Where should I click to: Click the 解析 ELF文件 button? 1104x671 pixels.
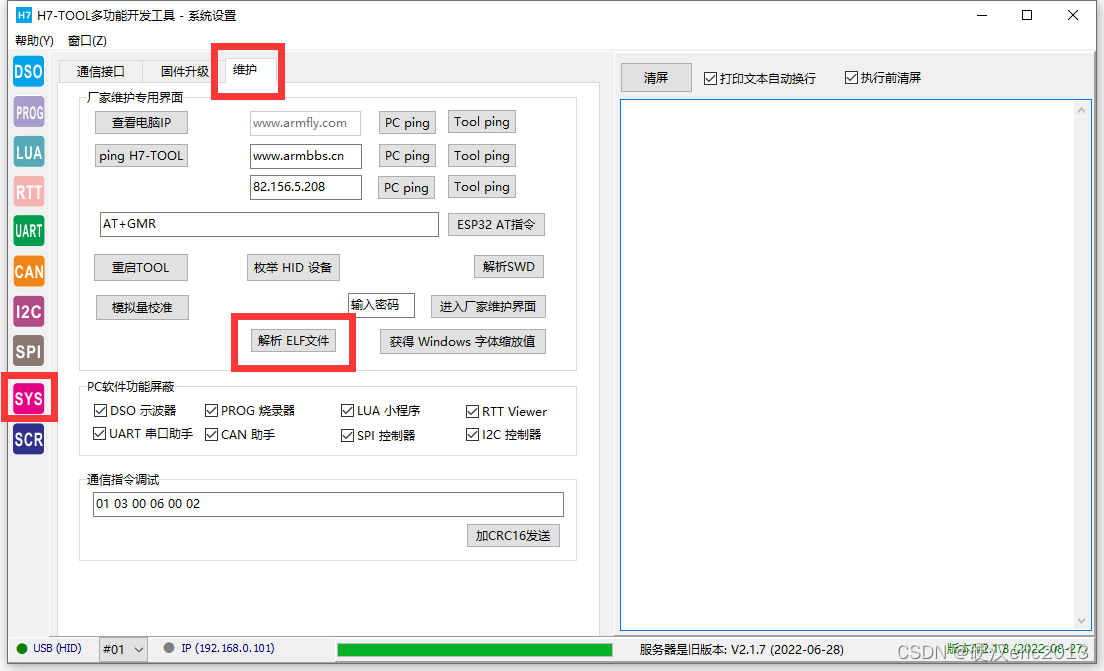click(294, 341)
